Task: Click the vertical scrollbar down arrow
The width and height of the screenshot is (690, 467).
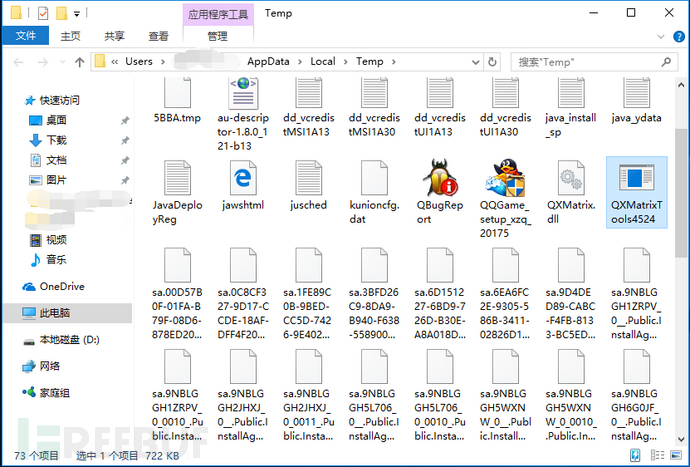Action: point(681,439)
